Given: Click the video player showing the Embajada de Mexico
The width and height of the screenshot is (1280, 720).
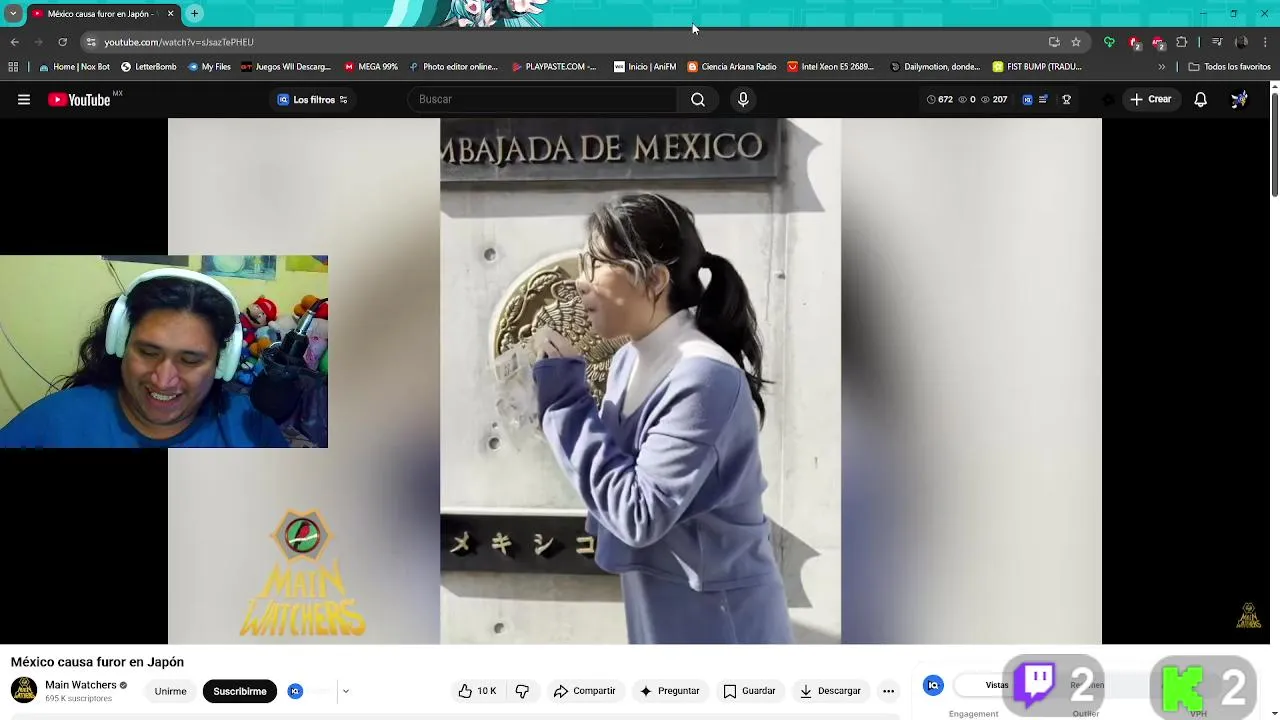Looking at the screenshot, I should coord(635,381).
